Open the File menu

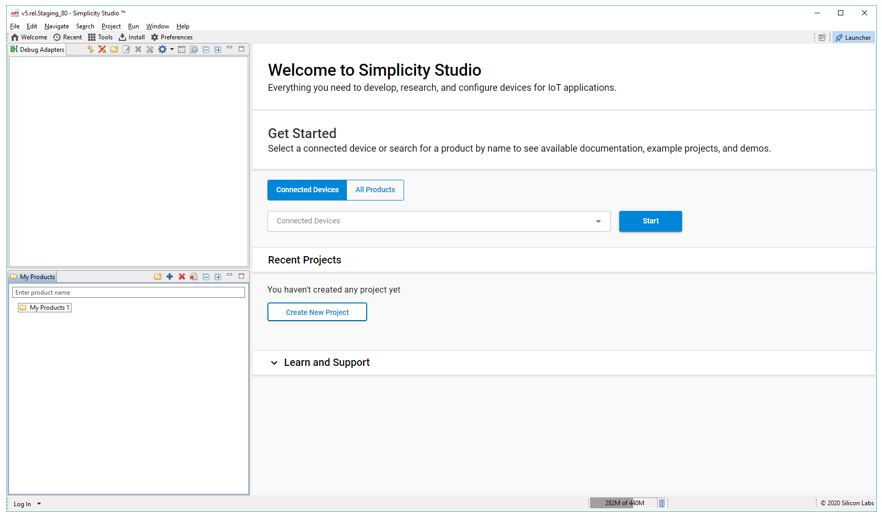coord(15,26)
